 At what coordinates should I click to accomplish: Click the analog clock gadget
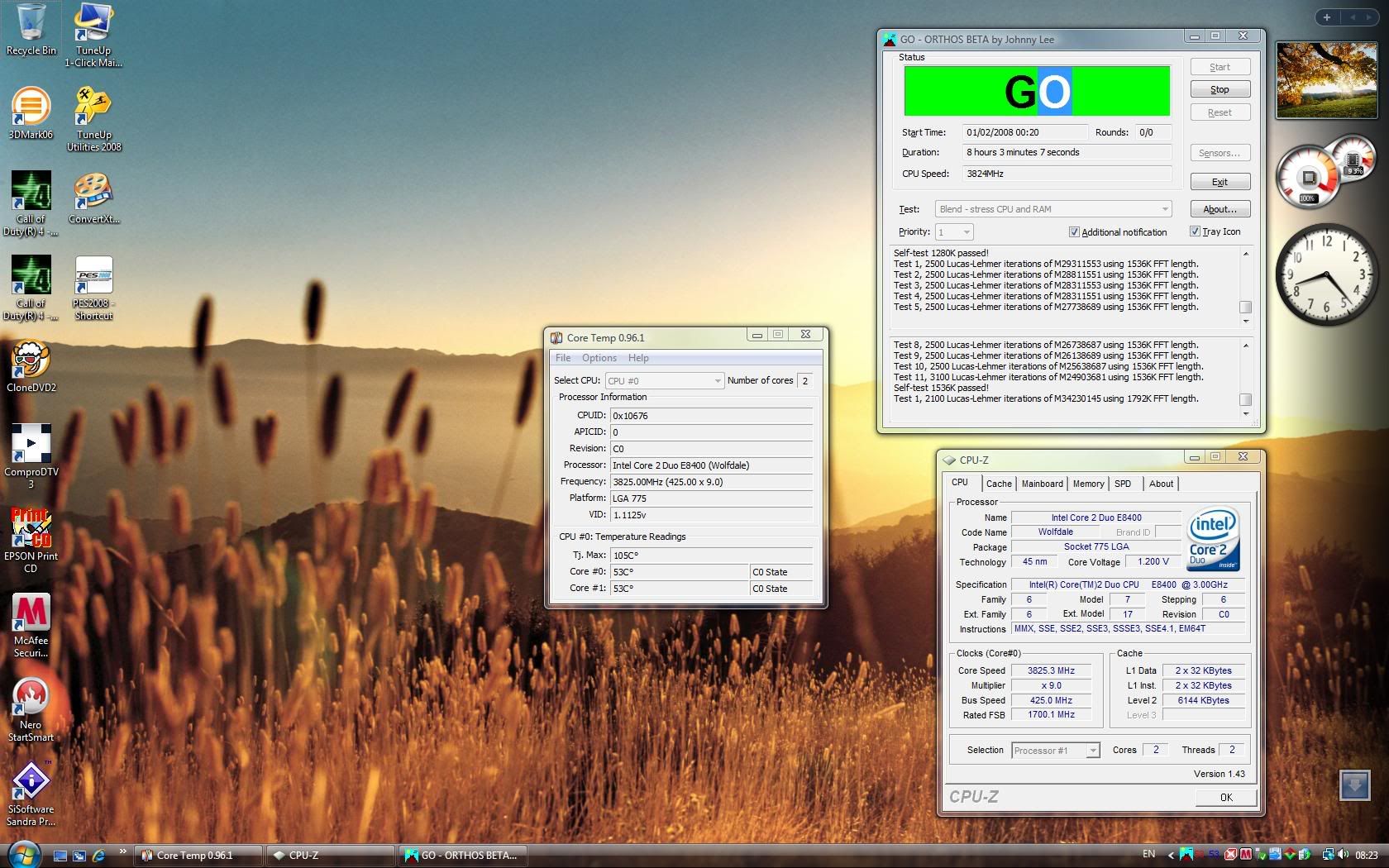[x=1326, y=275]
